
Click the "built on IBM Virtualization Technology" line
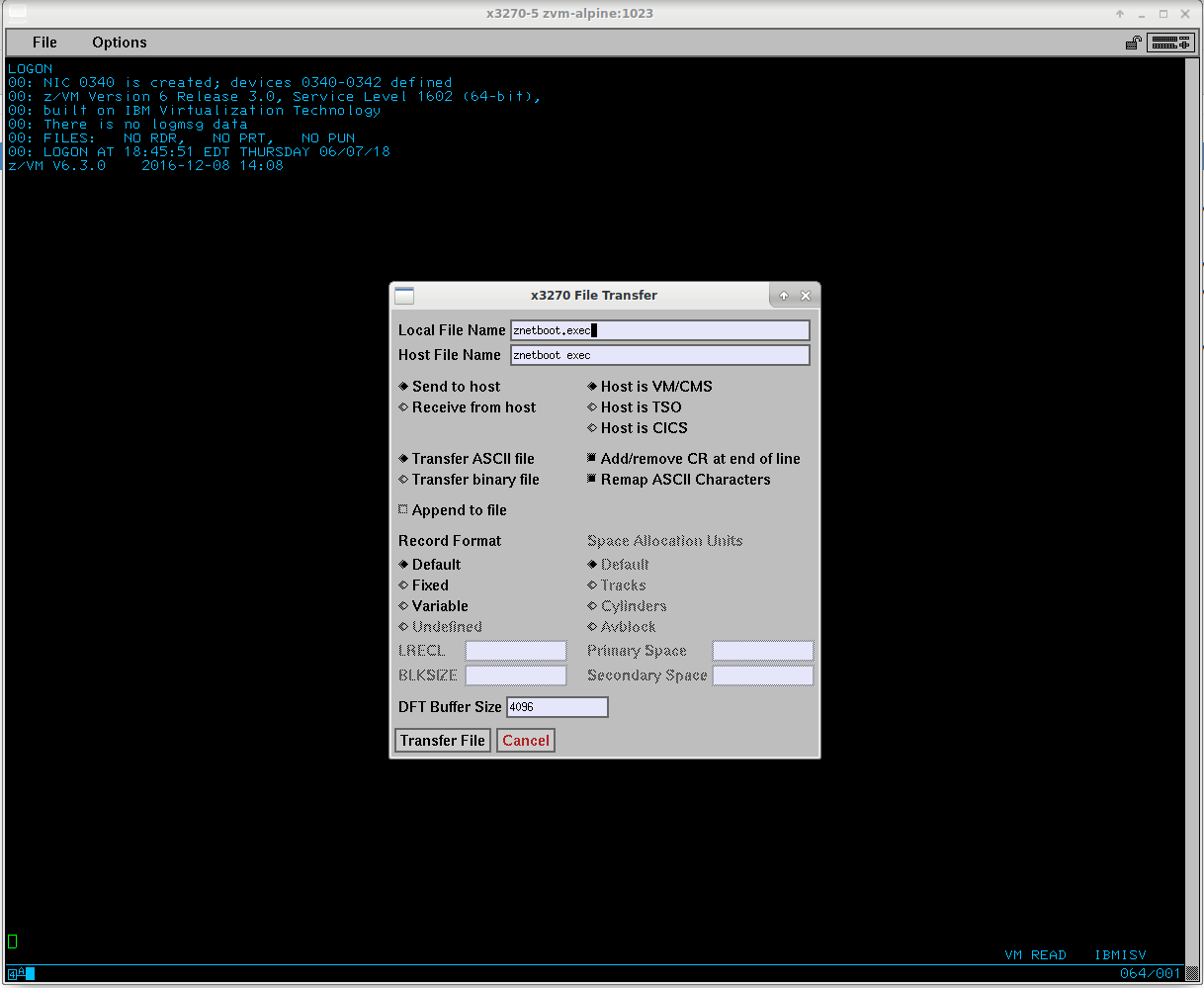click(195, 111)
